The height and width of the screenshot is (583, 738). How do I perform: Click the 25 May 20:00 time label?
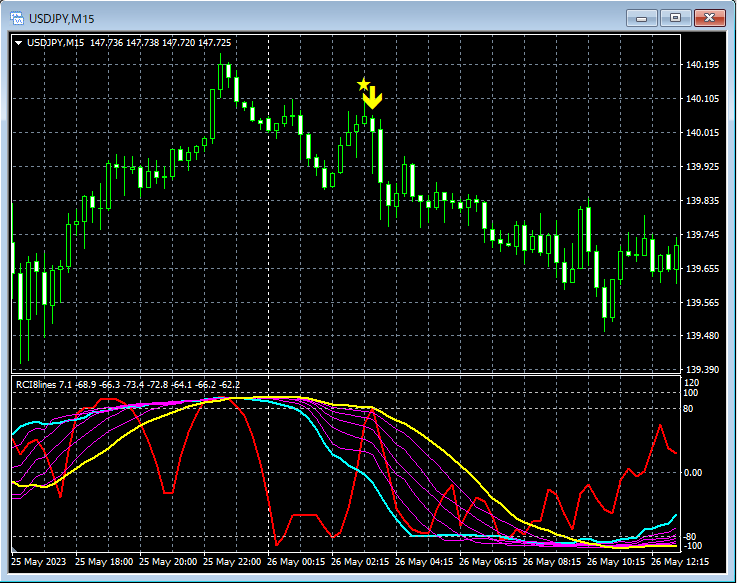(168, 562)
